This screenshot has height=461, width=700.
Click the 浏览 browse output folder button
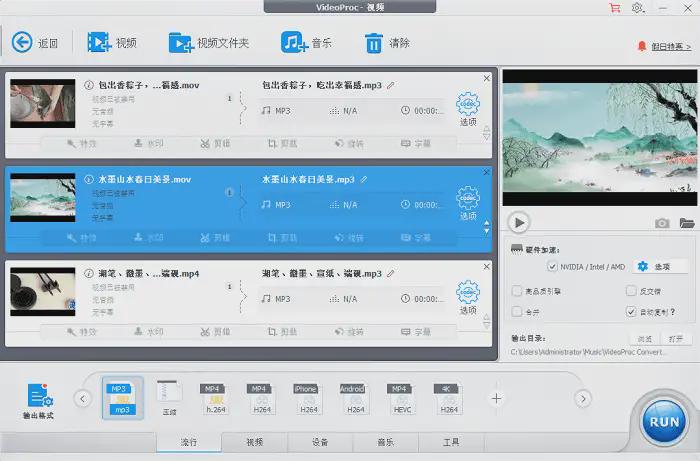click(x=646, y=338)
